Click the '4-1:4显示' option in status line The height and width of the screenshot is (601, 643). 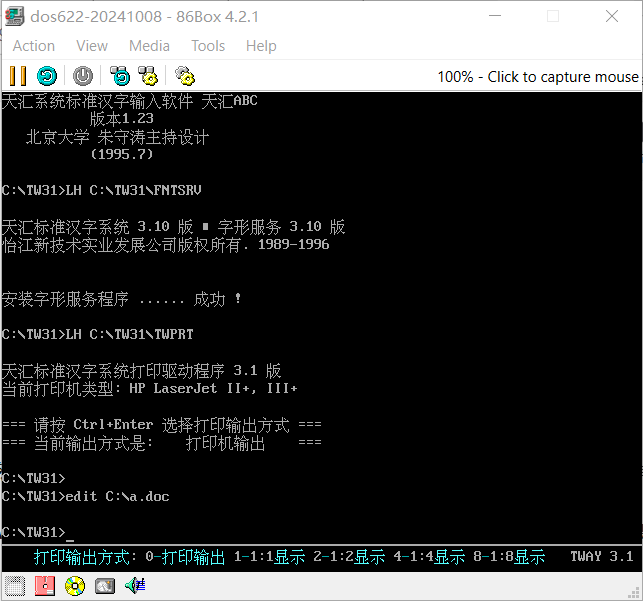click(429, 557)
